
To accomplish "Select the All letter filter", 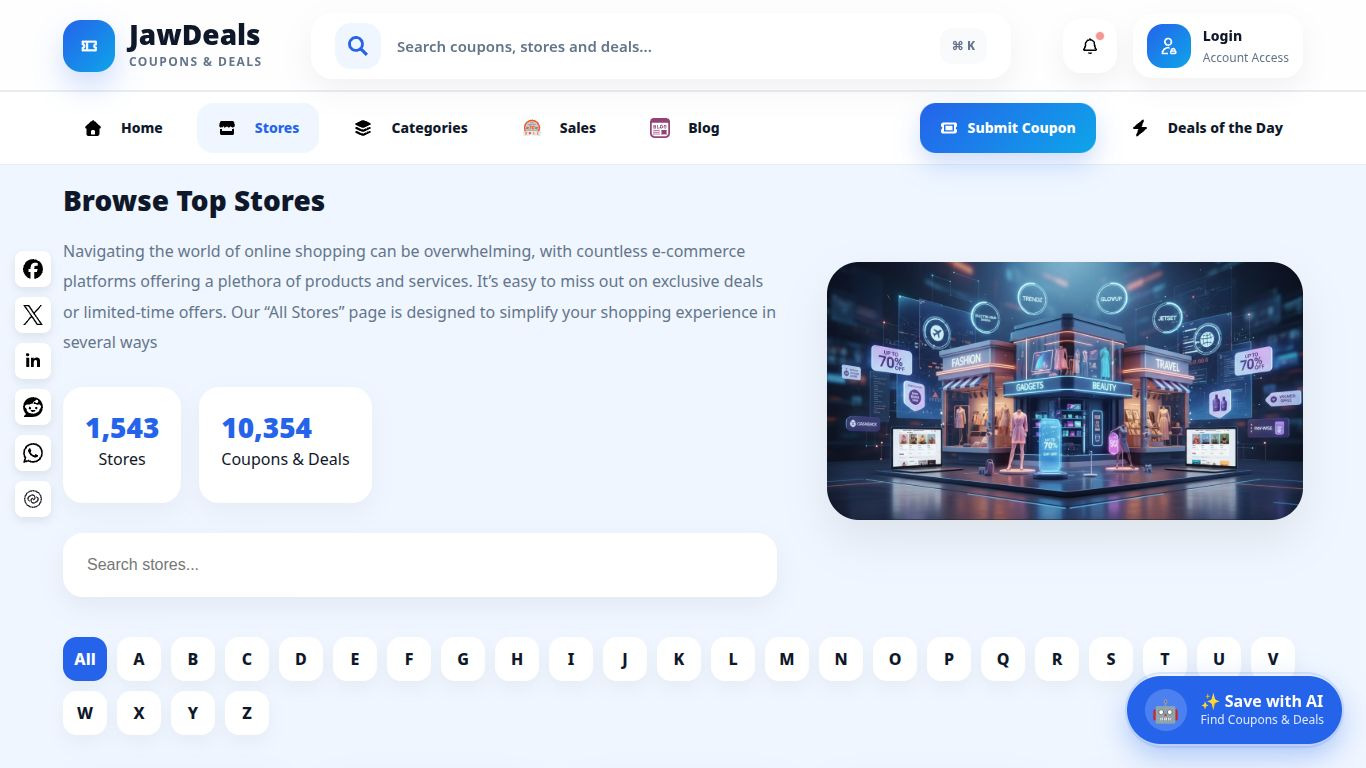I will [85, 659].
